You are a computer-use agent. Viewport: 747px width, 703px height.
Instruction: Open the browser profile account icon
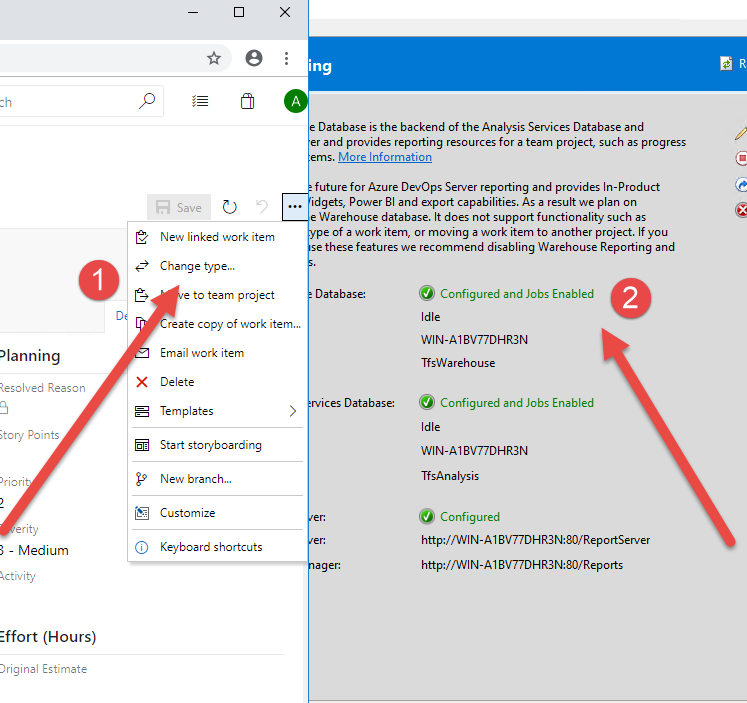point(254,58)
